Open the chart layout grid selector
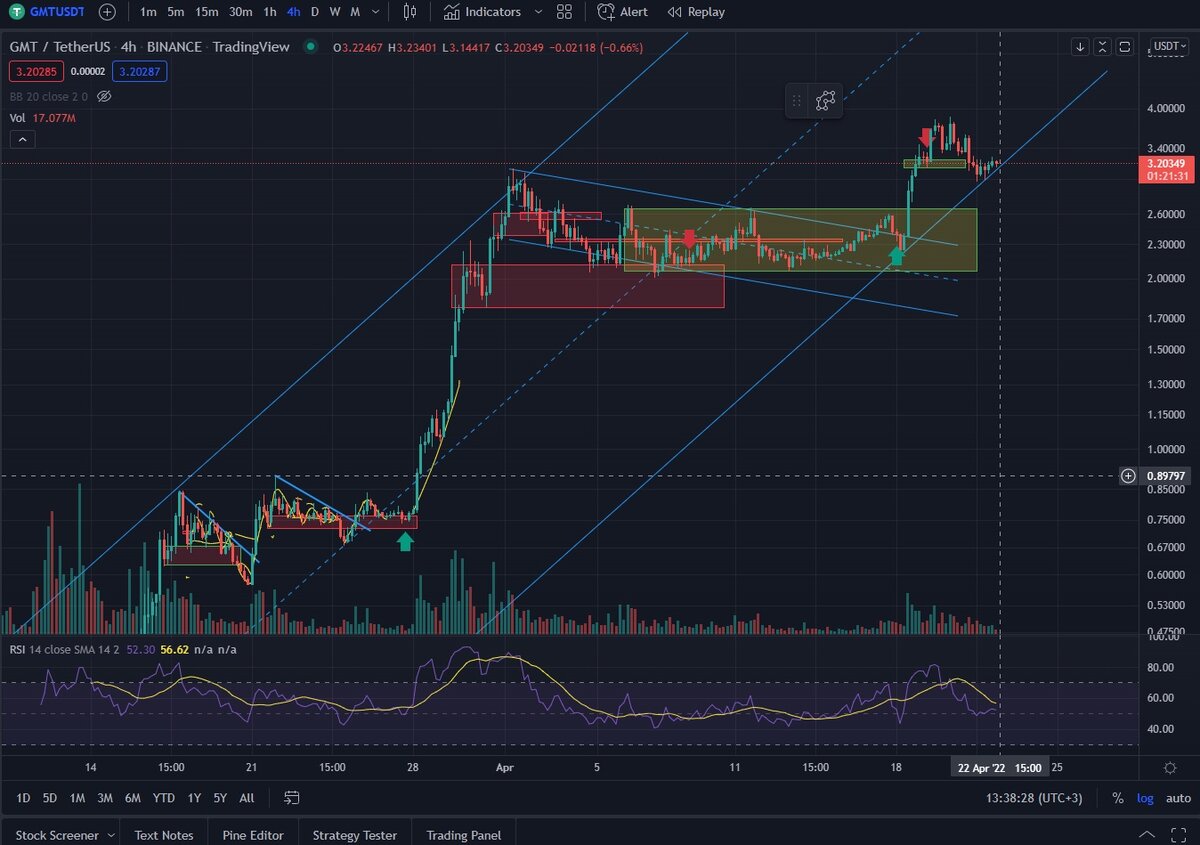1200x845 pixels. pyautogui.click(x=564, y=12)
